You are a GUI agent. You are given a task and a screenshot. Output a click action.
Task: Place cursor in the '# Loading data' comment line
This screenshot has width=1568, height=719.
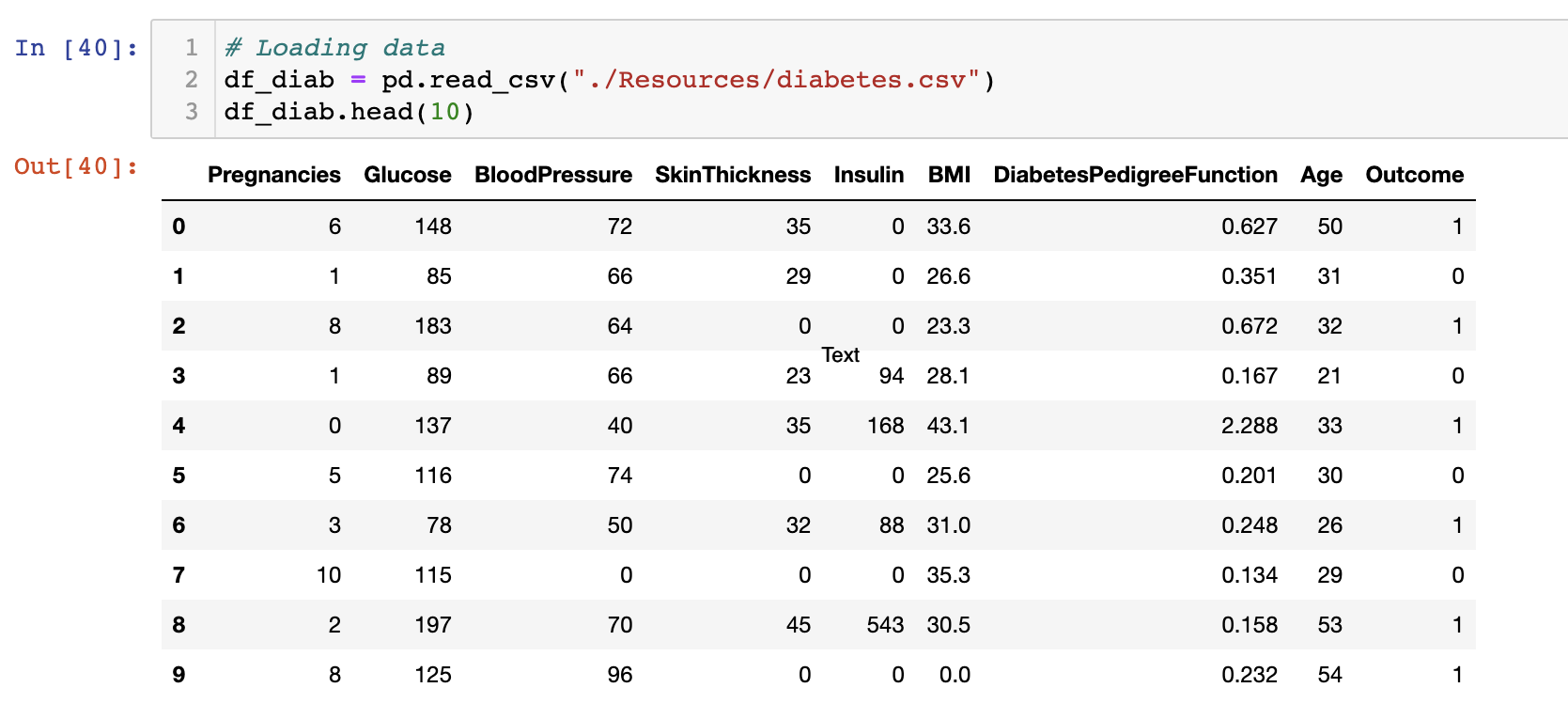tap(334, 48)
